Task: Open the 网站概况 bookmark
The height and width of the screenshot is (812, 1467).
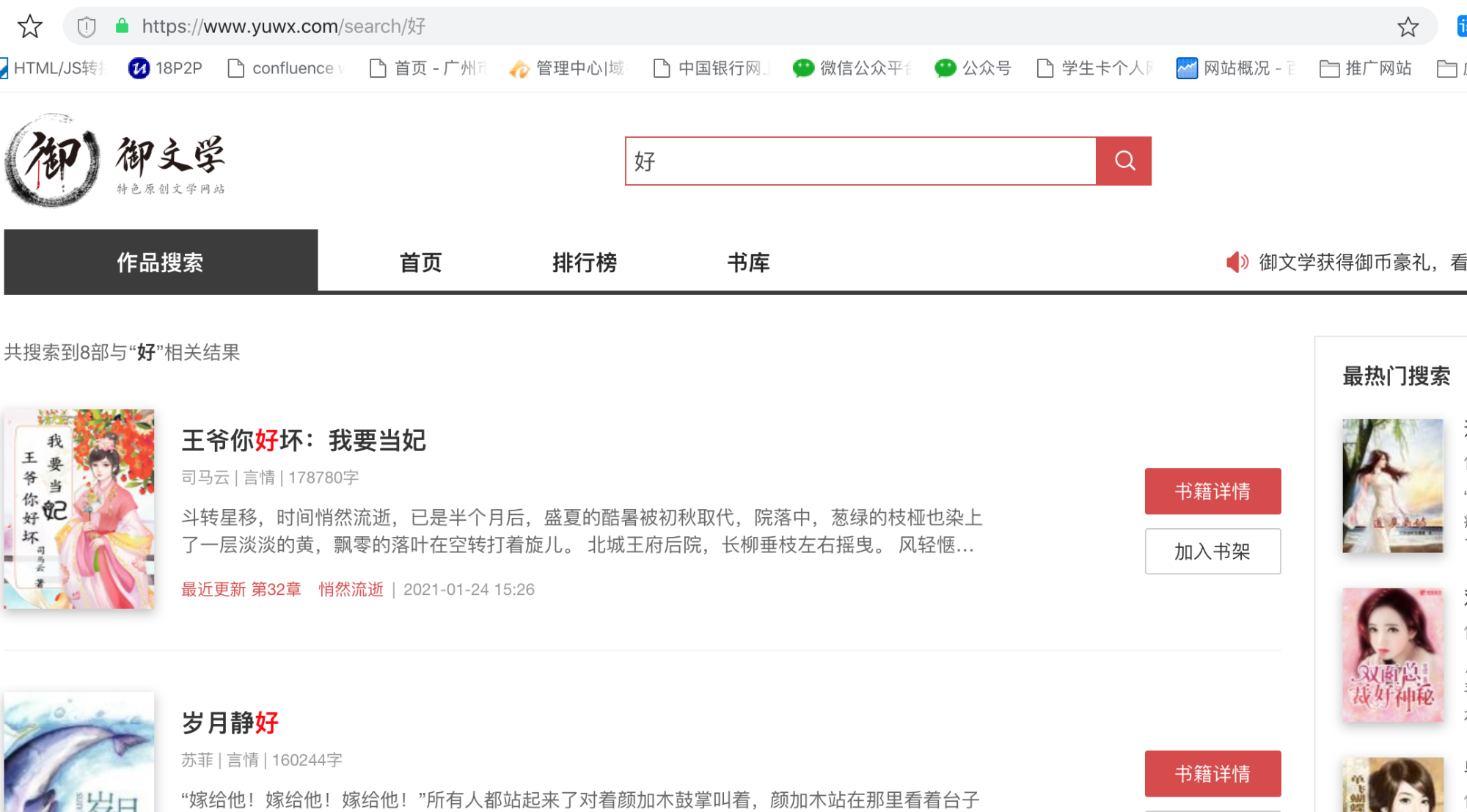Action: pos(1236,68)
